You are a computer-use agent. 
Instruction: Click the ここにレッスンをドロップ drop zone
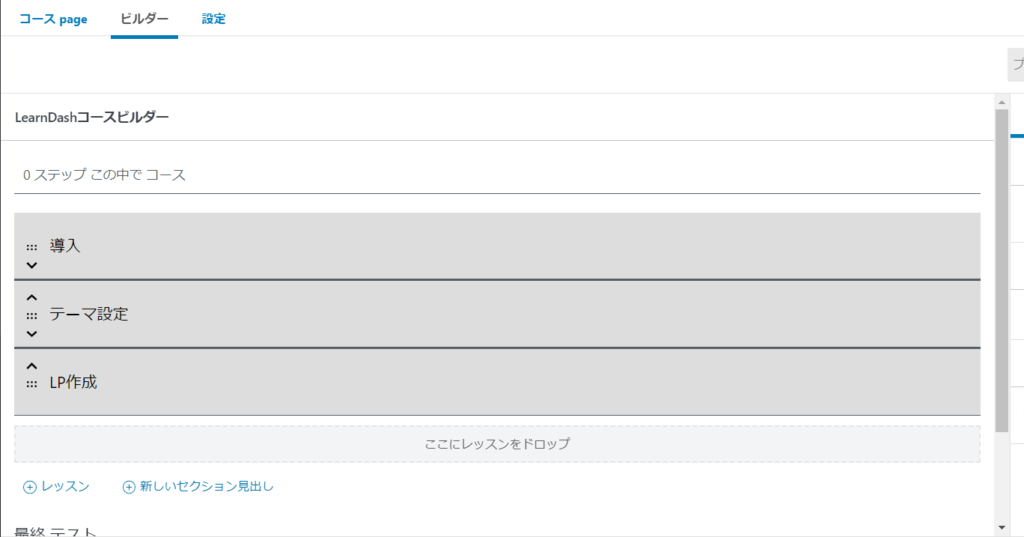(497, 444)
